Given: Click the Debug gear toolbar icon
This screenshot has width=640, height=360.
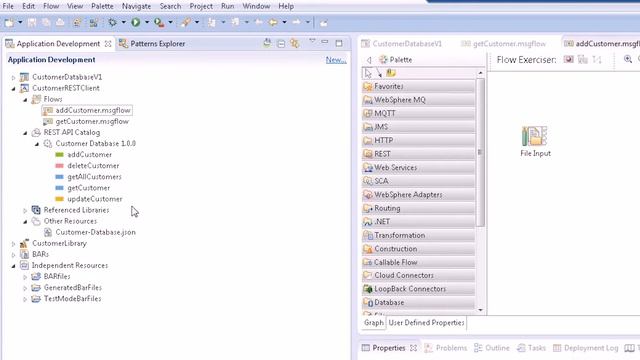Looking at the screenshot, I should (112, 23).
